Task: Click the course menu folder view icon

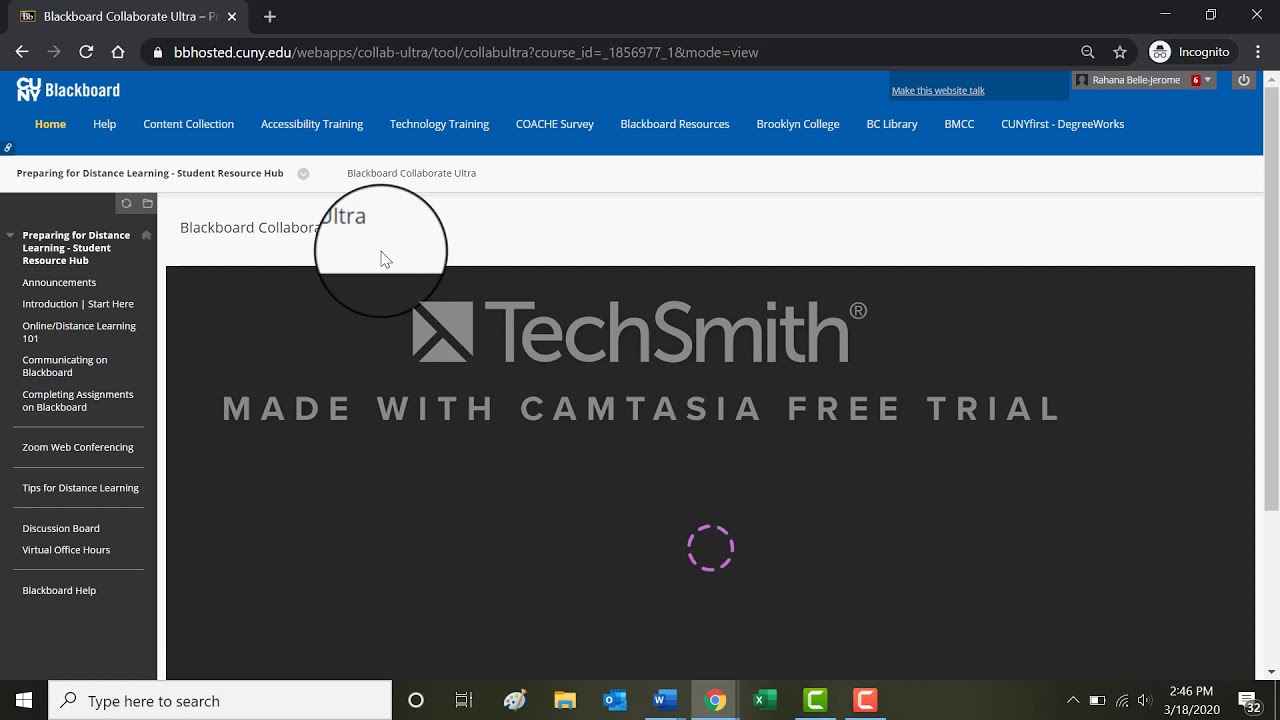Action: pos(148,203)
